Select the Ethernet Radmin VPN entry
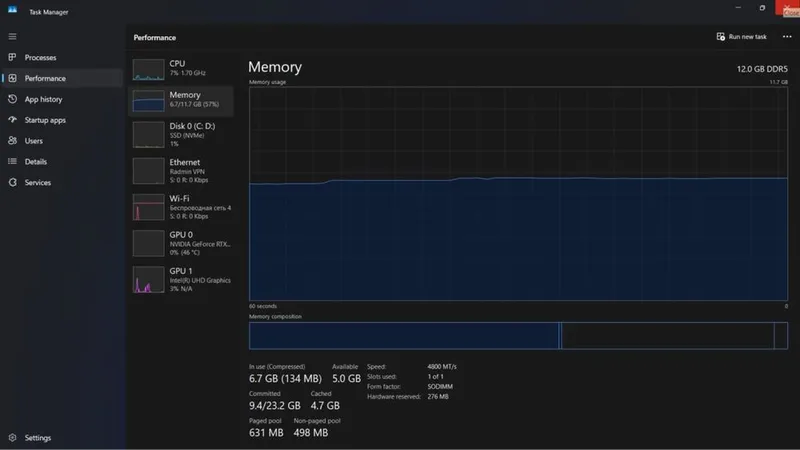This screenshot has width=800, height=450. [x=181, y=171]
